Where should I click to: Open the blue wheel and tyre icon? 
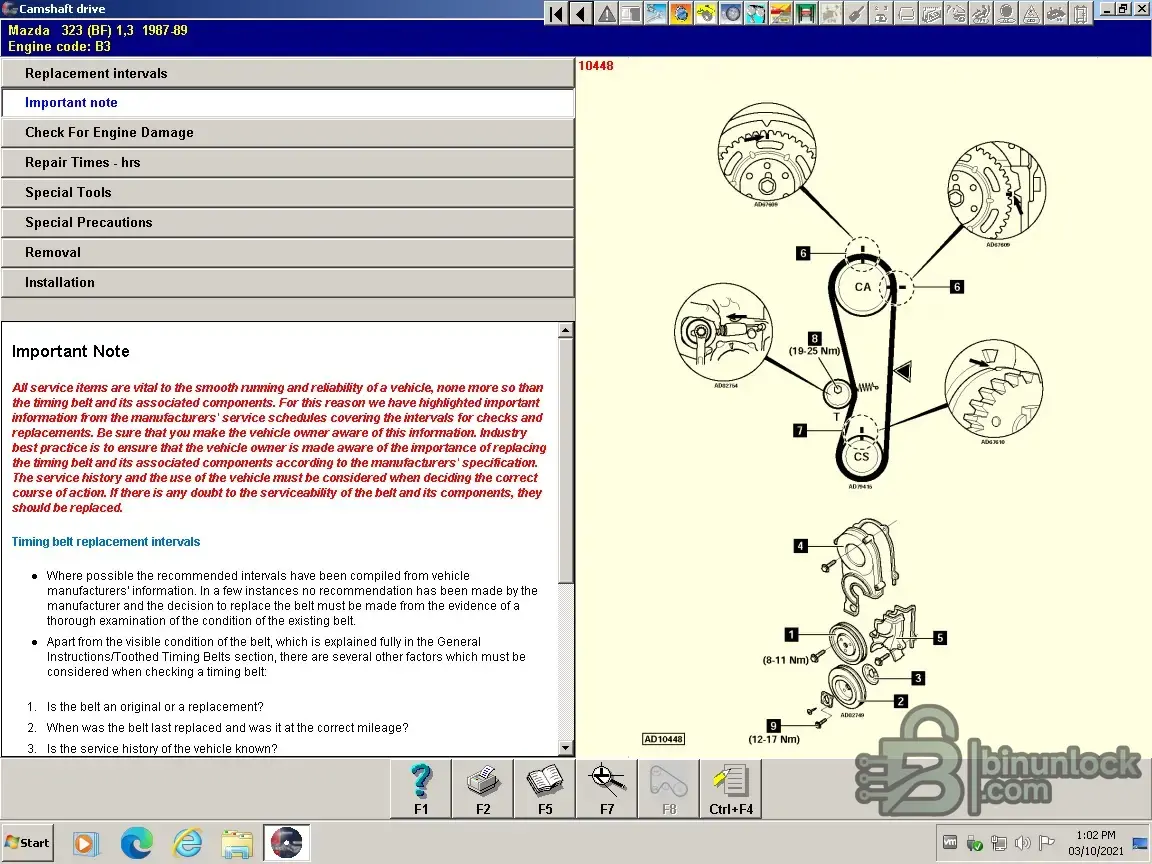click(x=731, y=13)
